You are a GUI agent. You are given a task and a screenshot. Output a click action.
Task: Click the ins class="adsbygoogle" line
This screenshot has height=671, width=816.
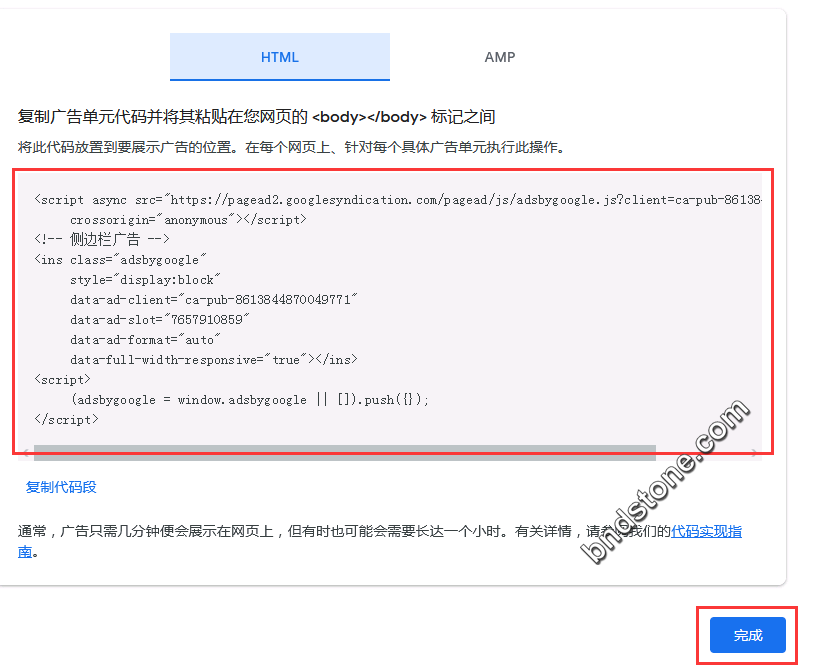[x=120, y=260]
